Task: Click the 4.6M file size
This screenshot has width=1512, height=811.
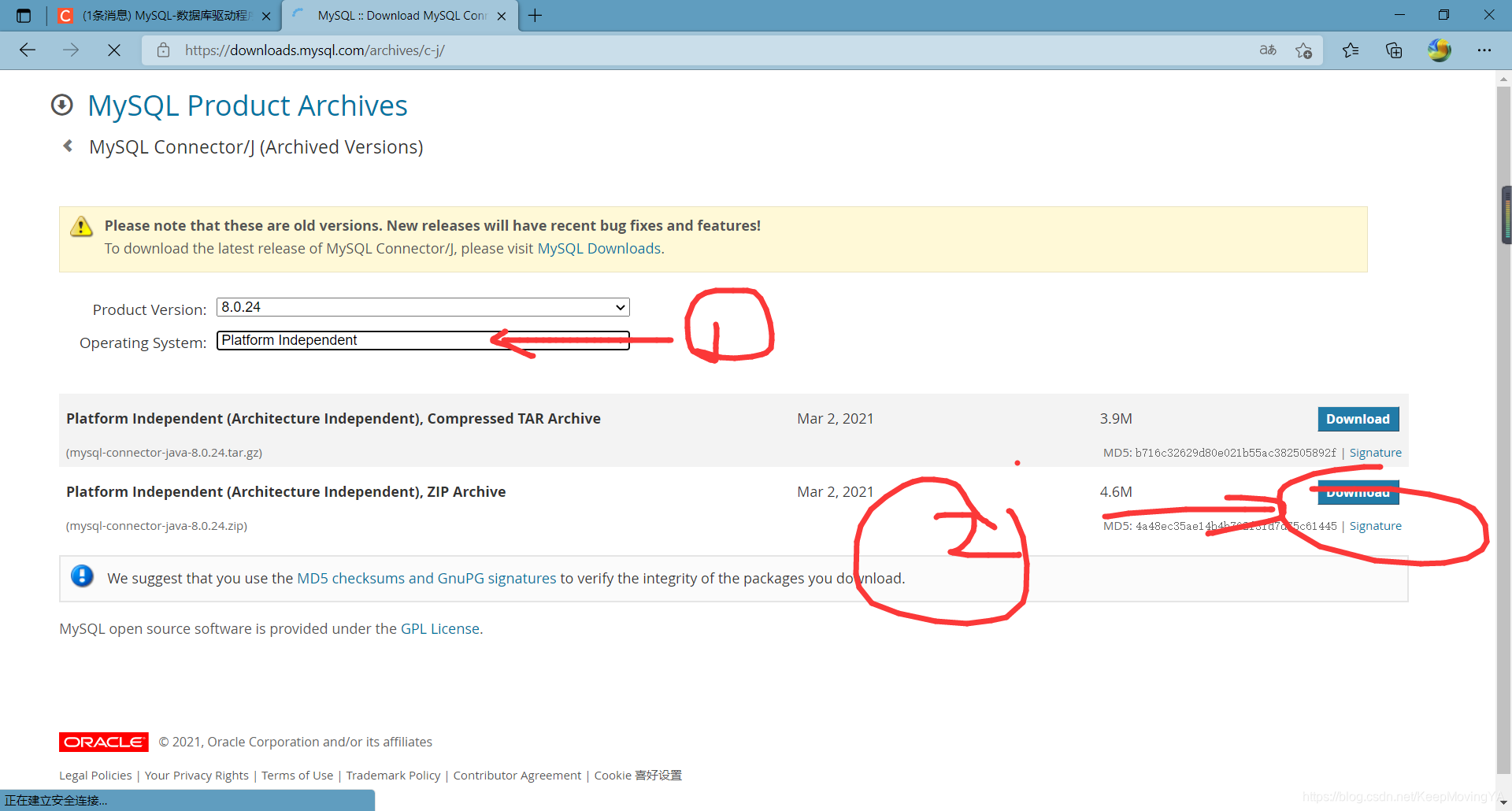Action: [x=1116, y=492]
